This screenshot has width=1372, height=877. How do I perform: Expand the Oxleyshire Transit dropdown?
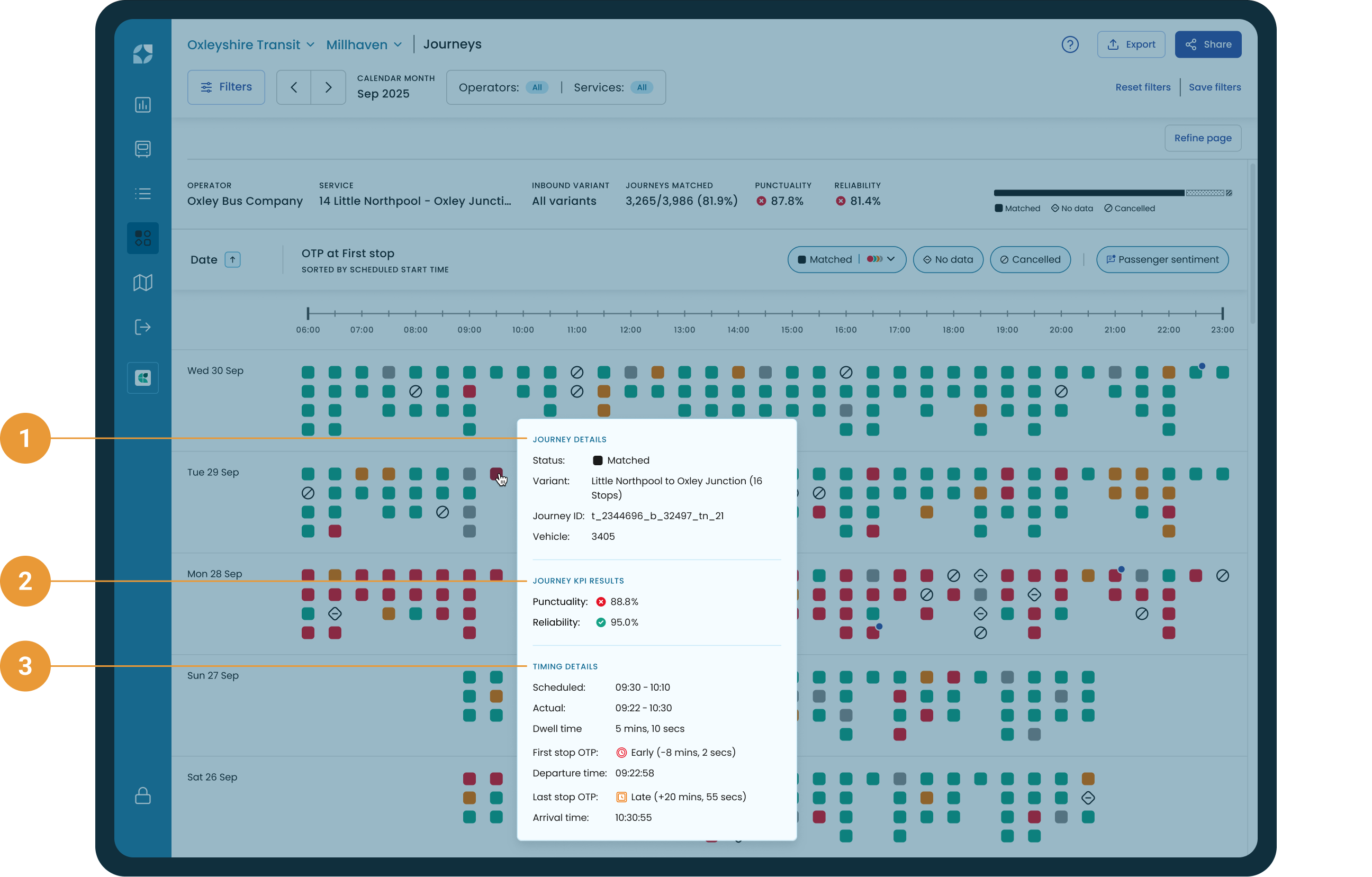(251, 44)
